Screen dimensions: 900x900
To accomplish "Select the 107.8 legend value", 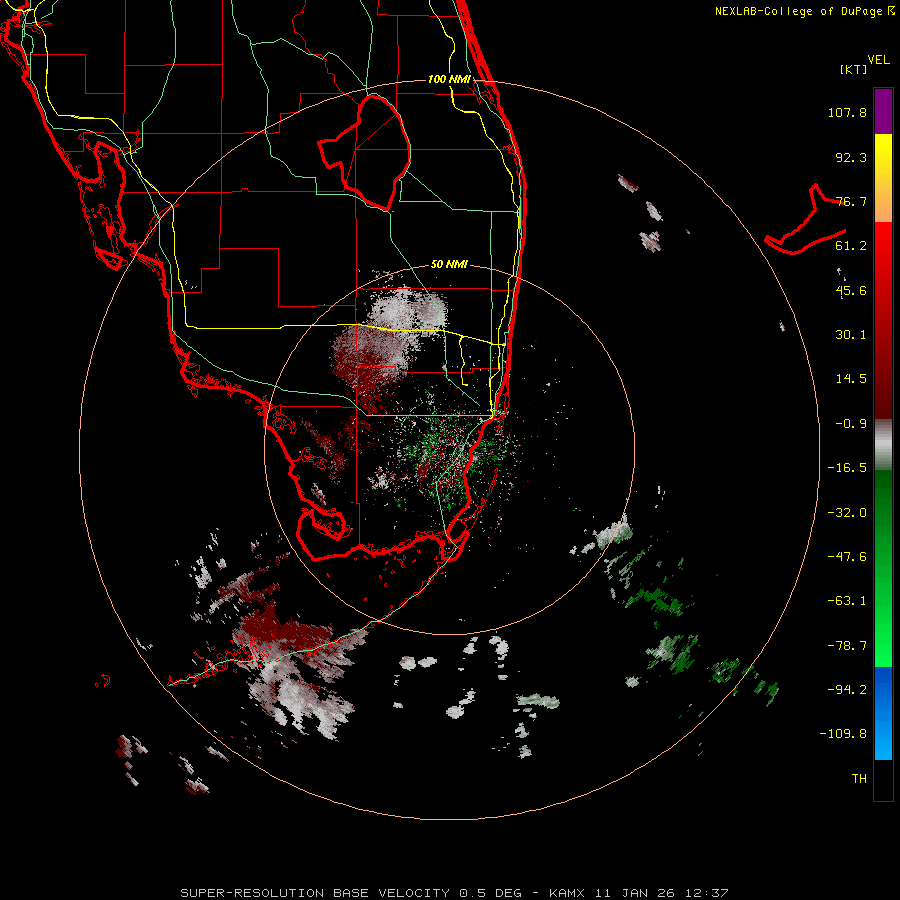I will point(847,112).
